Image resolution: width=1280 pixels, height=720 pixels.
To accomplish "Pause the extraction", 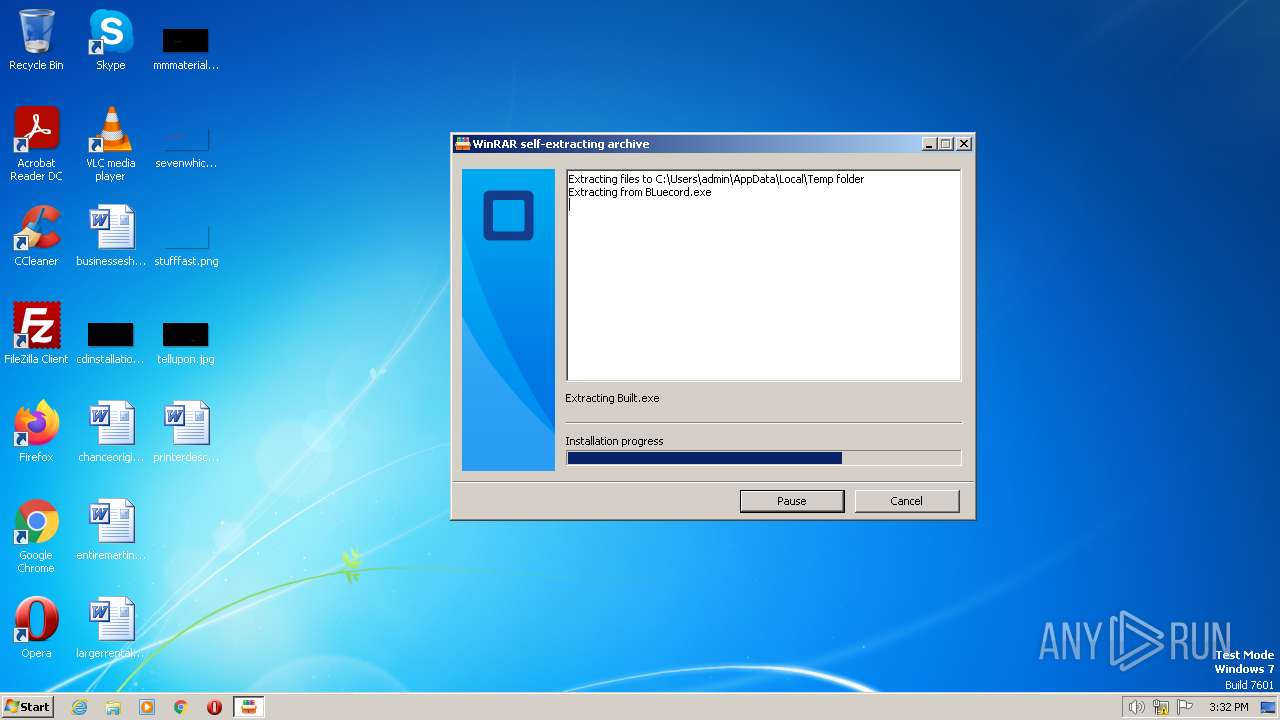I will pyautogui.click(x=792, y=501).
